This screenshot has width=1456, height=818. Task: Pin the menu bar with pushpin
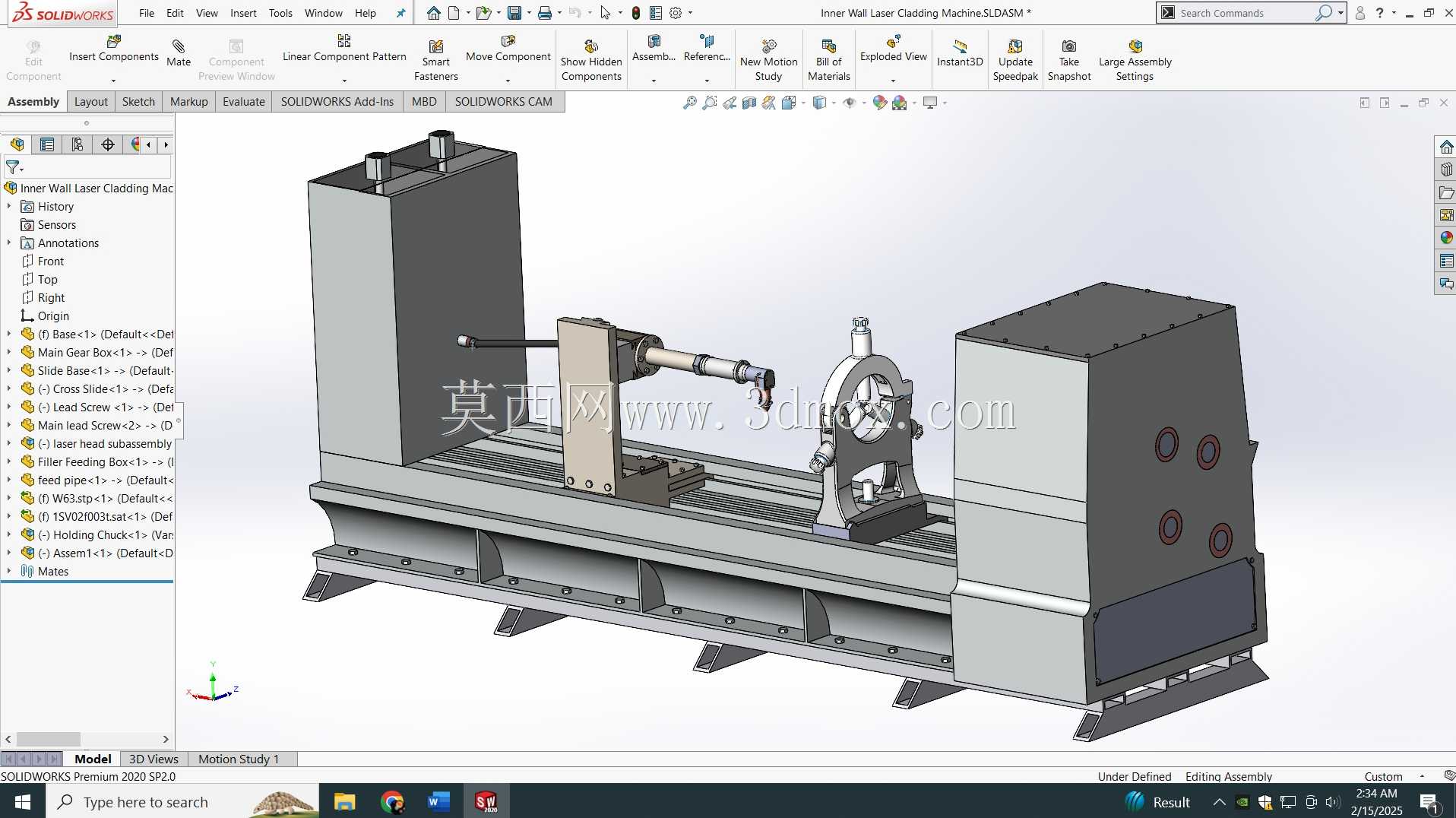pyautogui.click(x=400, y=13)
